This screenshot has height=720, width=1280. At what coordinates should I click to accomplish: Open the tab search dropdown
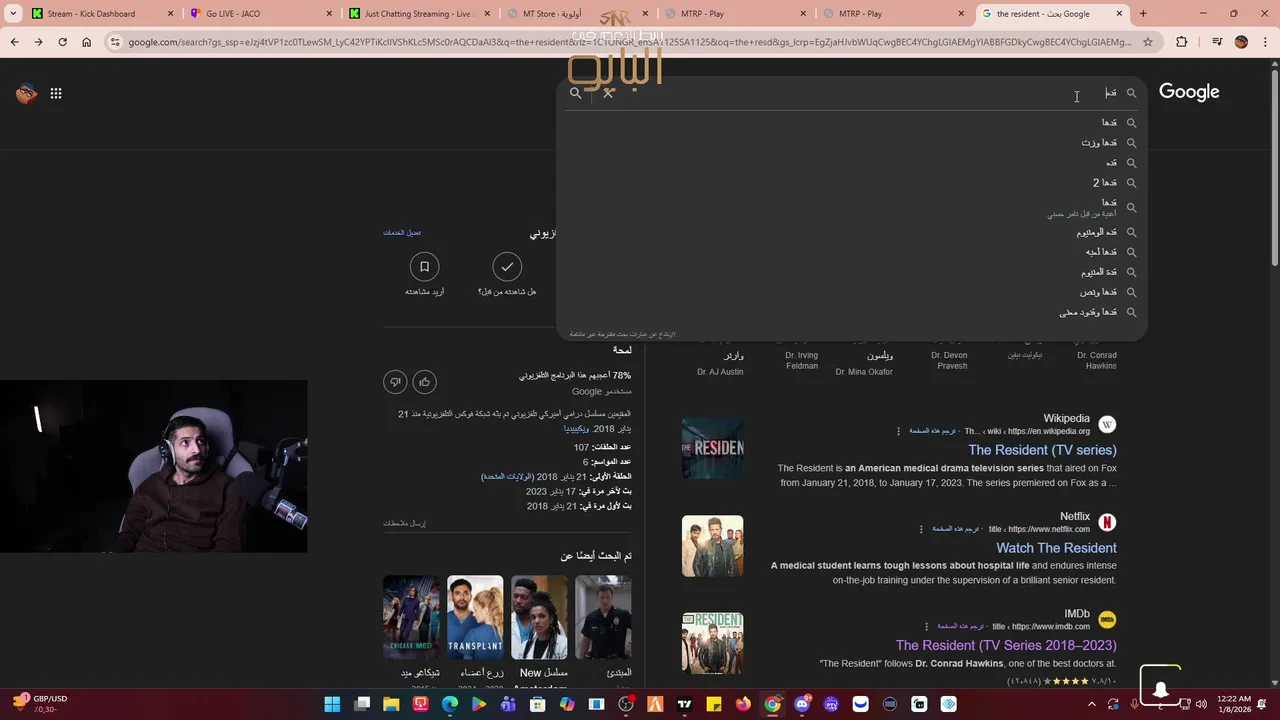click(x=13, y=14)
